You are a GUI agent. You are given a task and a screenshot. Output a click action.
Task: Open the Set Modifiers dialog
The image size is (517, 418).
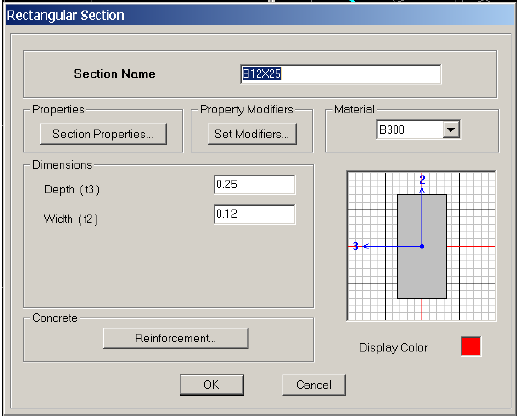(252, 134)
